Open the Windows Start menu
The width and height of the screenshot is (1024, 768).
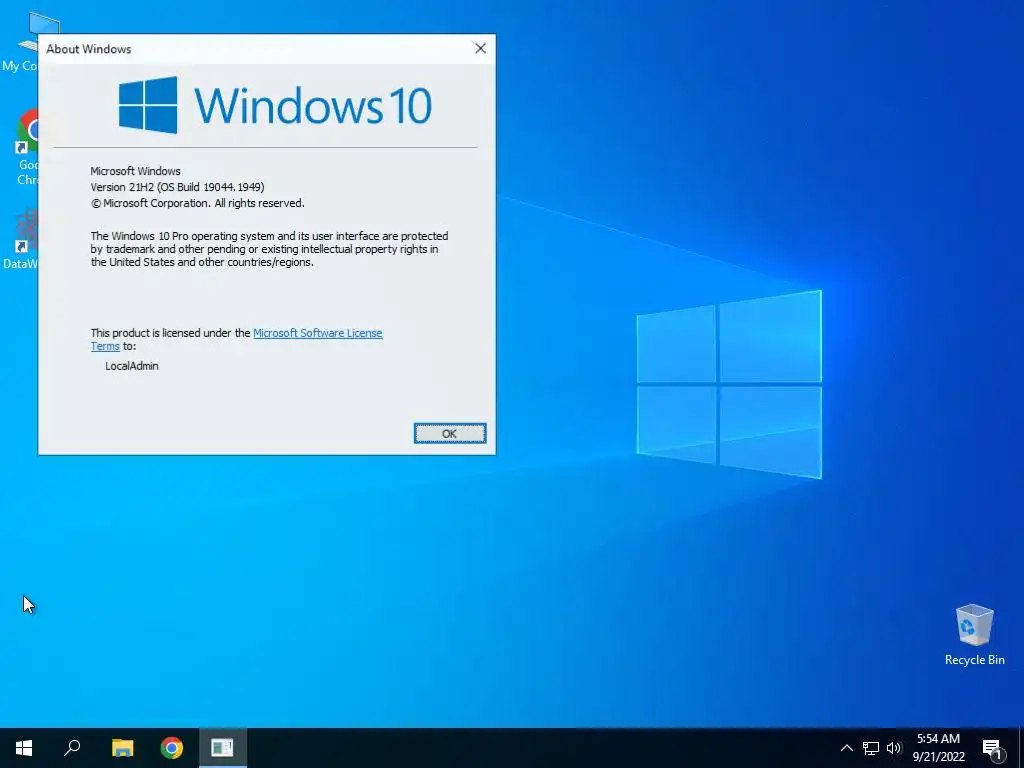coord(24,748)
